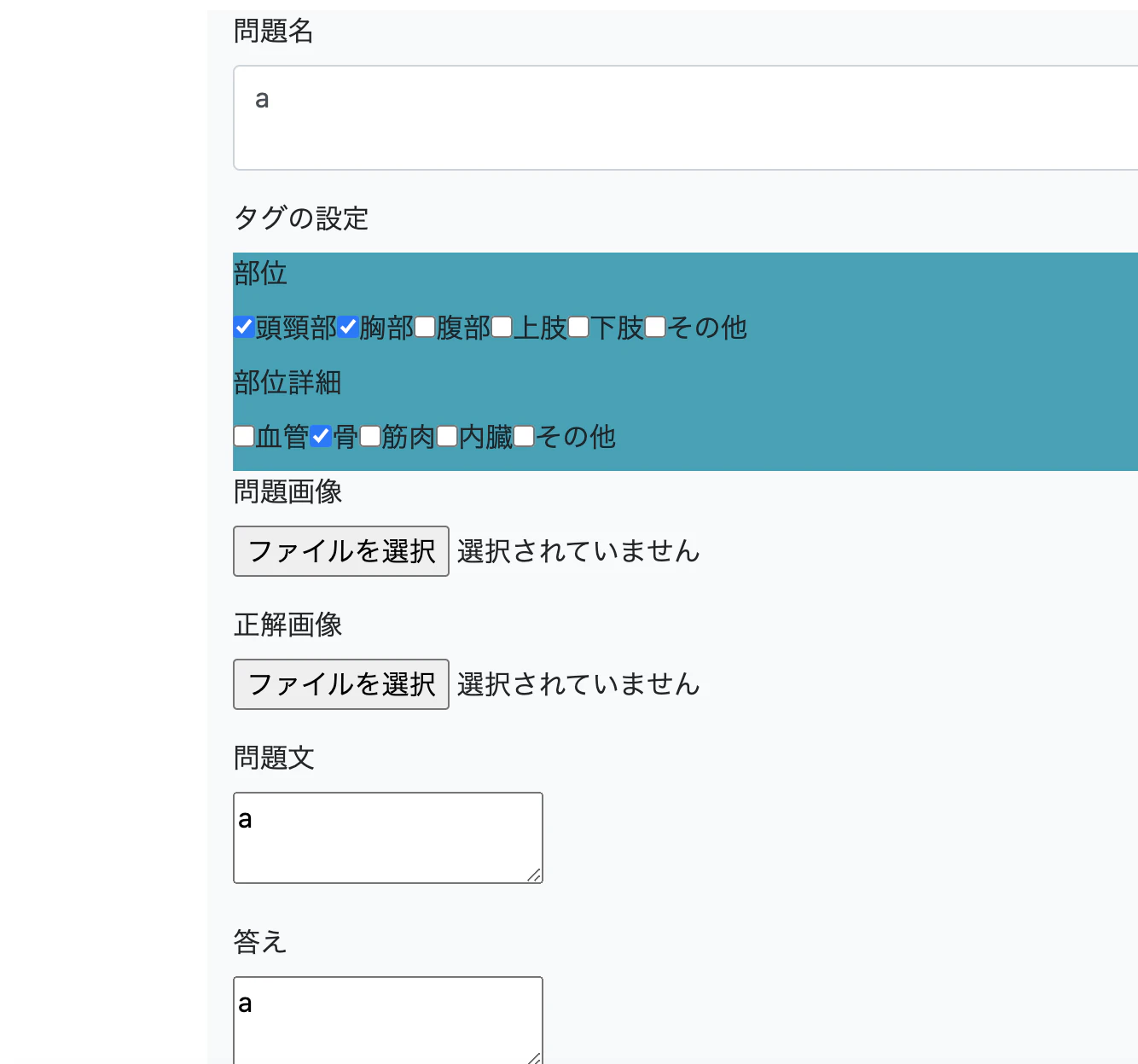Check the 血管 checkbox
The image size is (1138, 1064).
pos(243,436)
